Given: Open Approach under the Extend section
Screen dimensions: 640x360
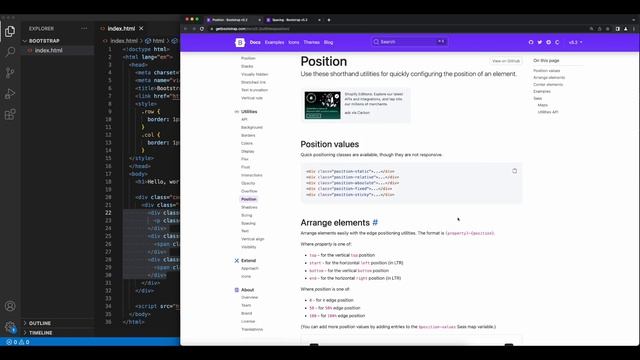Looking at the screenshot, I should point(250,268).
